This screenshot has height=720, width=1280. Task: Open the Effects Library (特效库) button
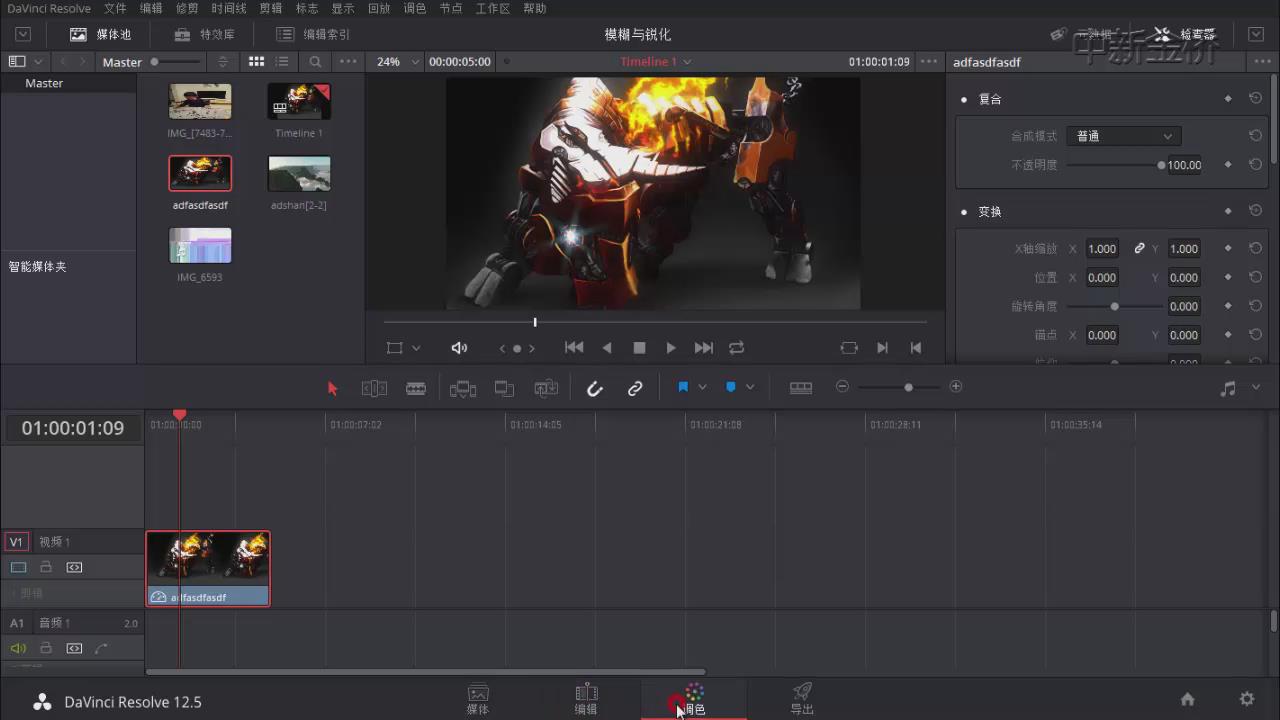(x=204, y=34)
